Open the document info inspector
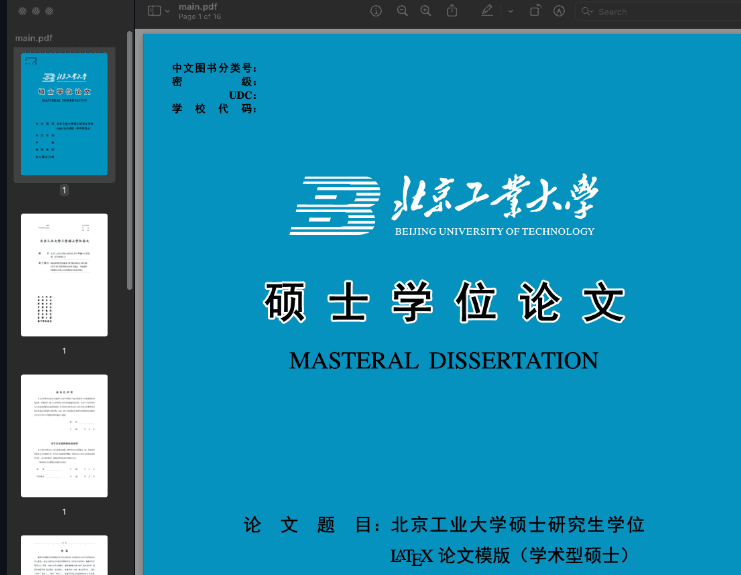Screen dimensions: 741x575 (376, 11)
